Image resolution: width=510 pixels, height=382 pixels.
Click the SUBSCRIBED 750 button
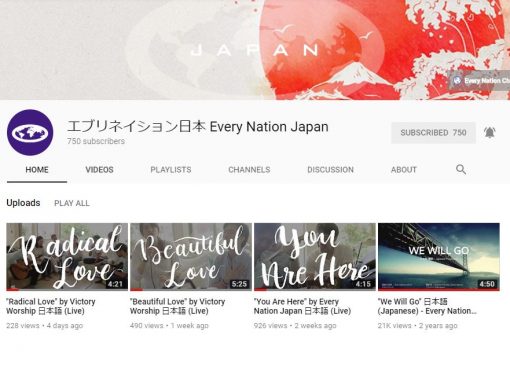click(433, 133)
